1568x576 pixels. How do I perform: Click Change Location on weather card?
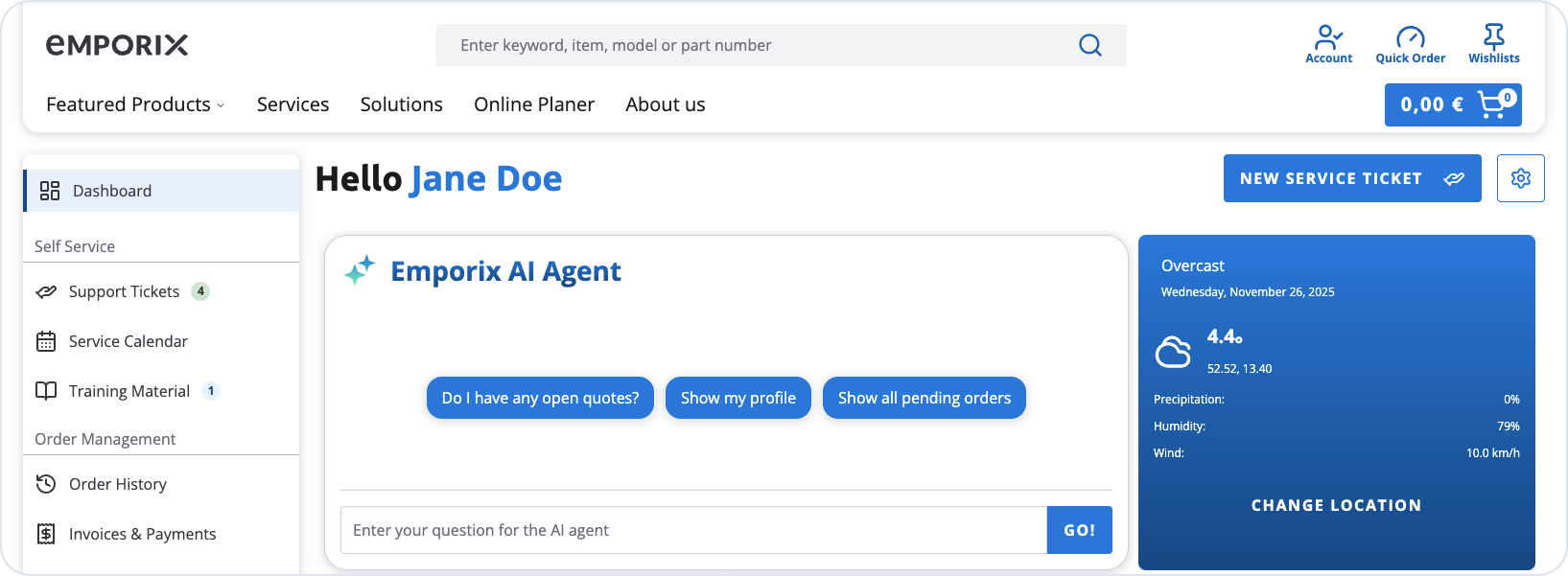point(1336,505)
